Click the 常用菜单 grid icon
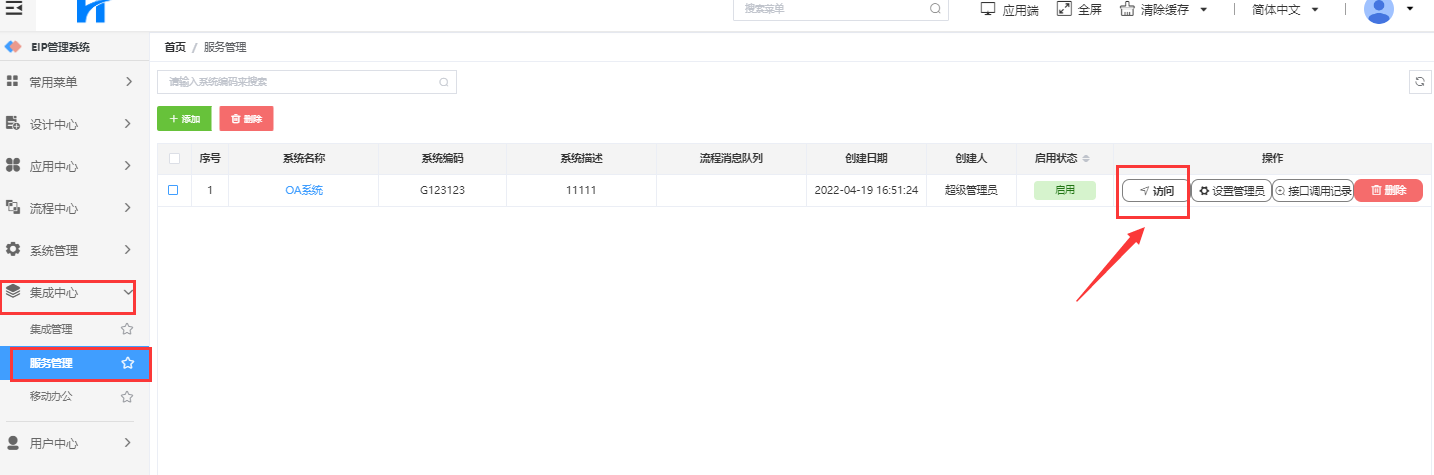 coord(13,82)
